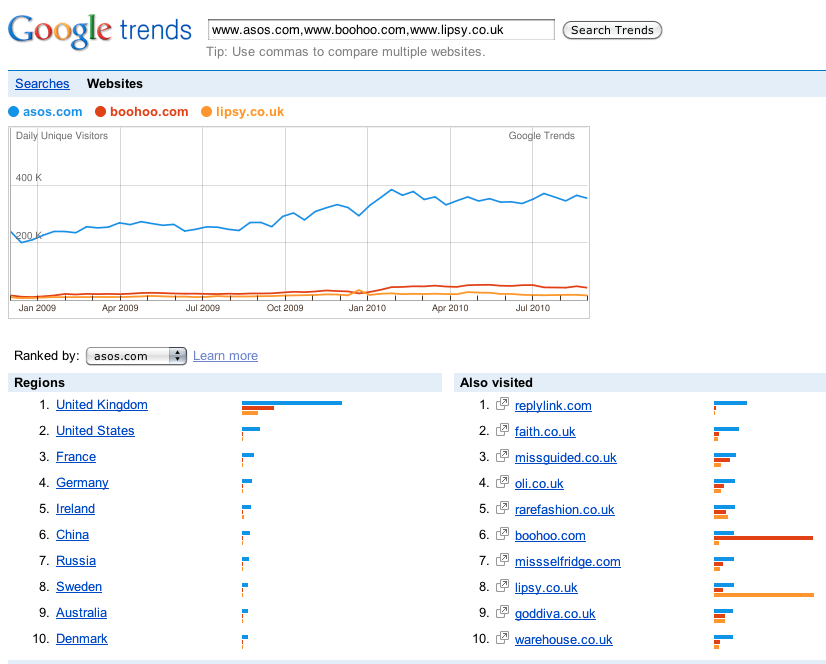Image resolution: width=826 pixels, height=664 pixels.
Task: Open the Learn more link
Action: (225, 356)
